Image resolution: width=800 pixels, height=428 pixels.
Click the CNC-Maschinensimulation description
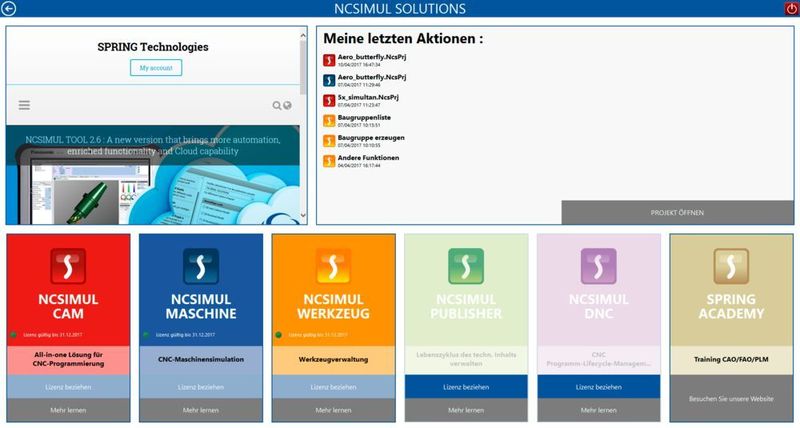pos(201,359)
